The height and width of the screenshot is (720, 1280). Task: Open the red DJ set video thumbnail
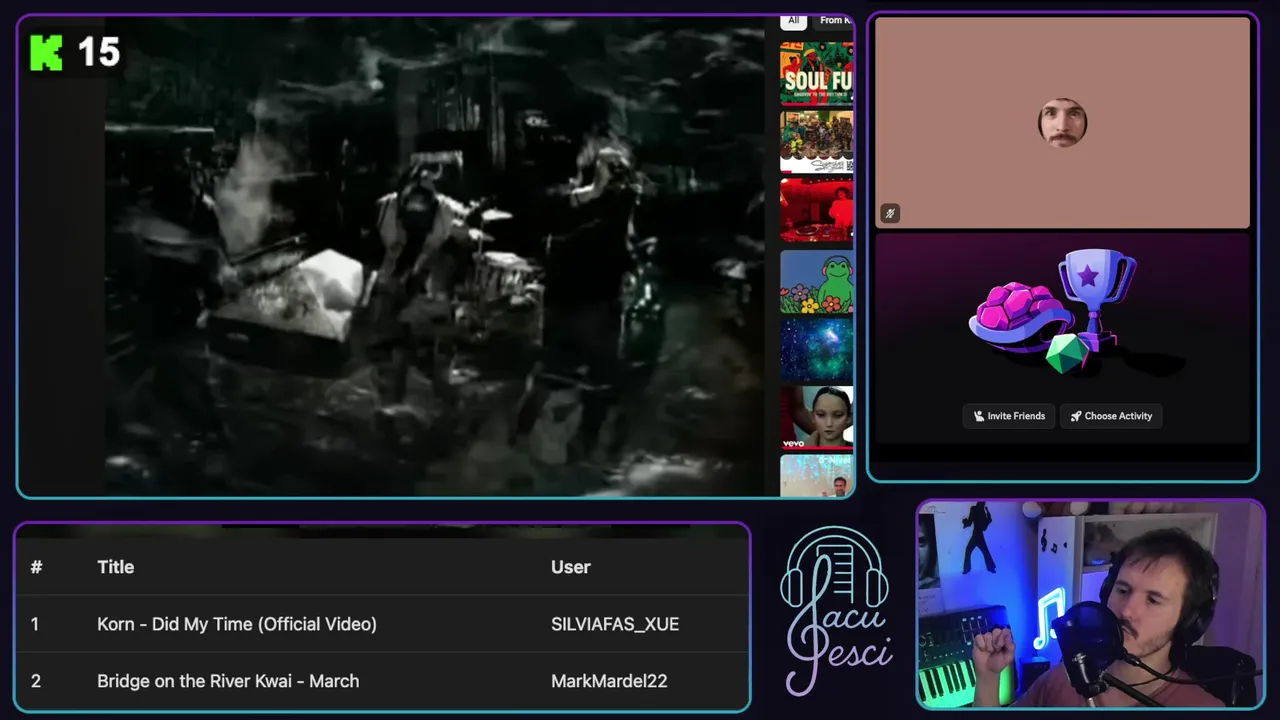click(817, 210)
